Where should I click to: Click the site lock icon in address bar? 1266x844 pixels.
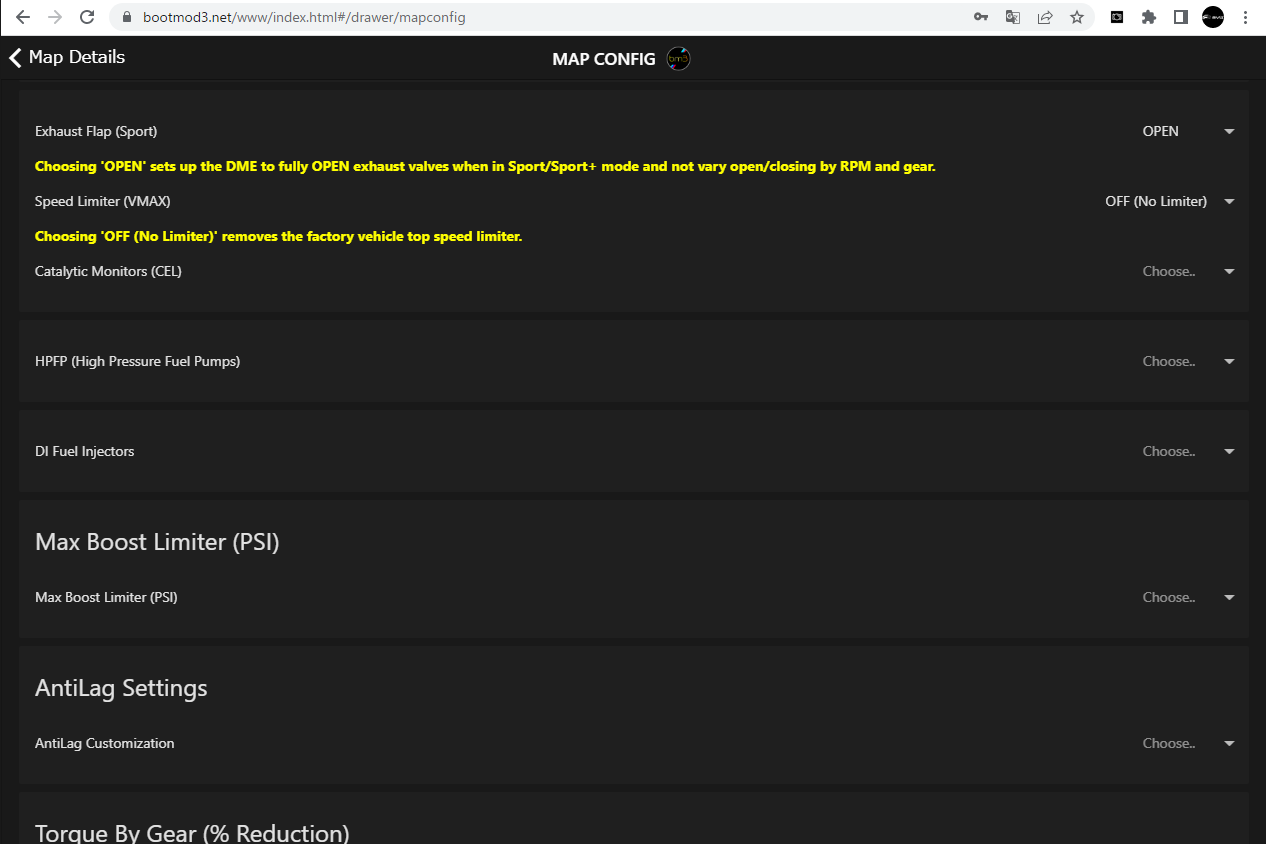pyautogui.click(x=127, y=17)
